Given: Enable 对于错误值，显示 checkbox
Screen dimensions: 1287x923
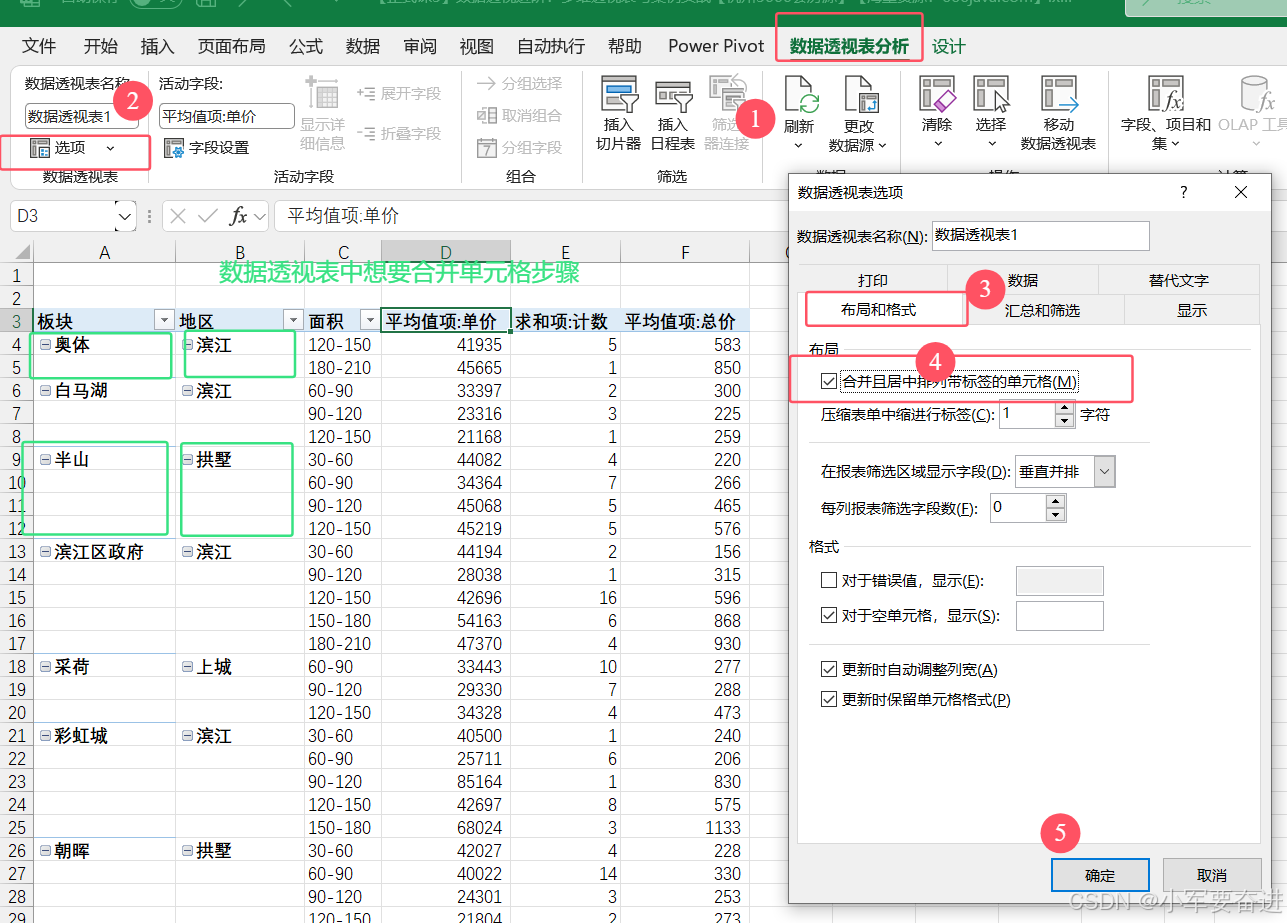Looking at the screenshot, I should click(828, 580).
